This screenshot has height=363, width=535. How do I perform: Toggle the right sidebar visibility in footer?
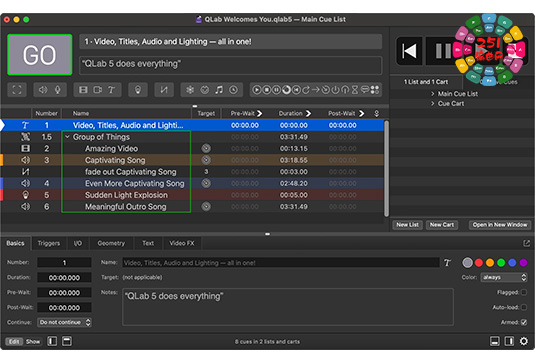(x=509, y=341)
